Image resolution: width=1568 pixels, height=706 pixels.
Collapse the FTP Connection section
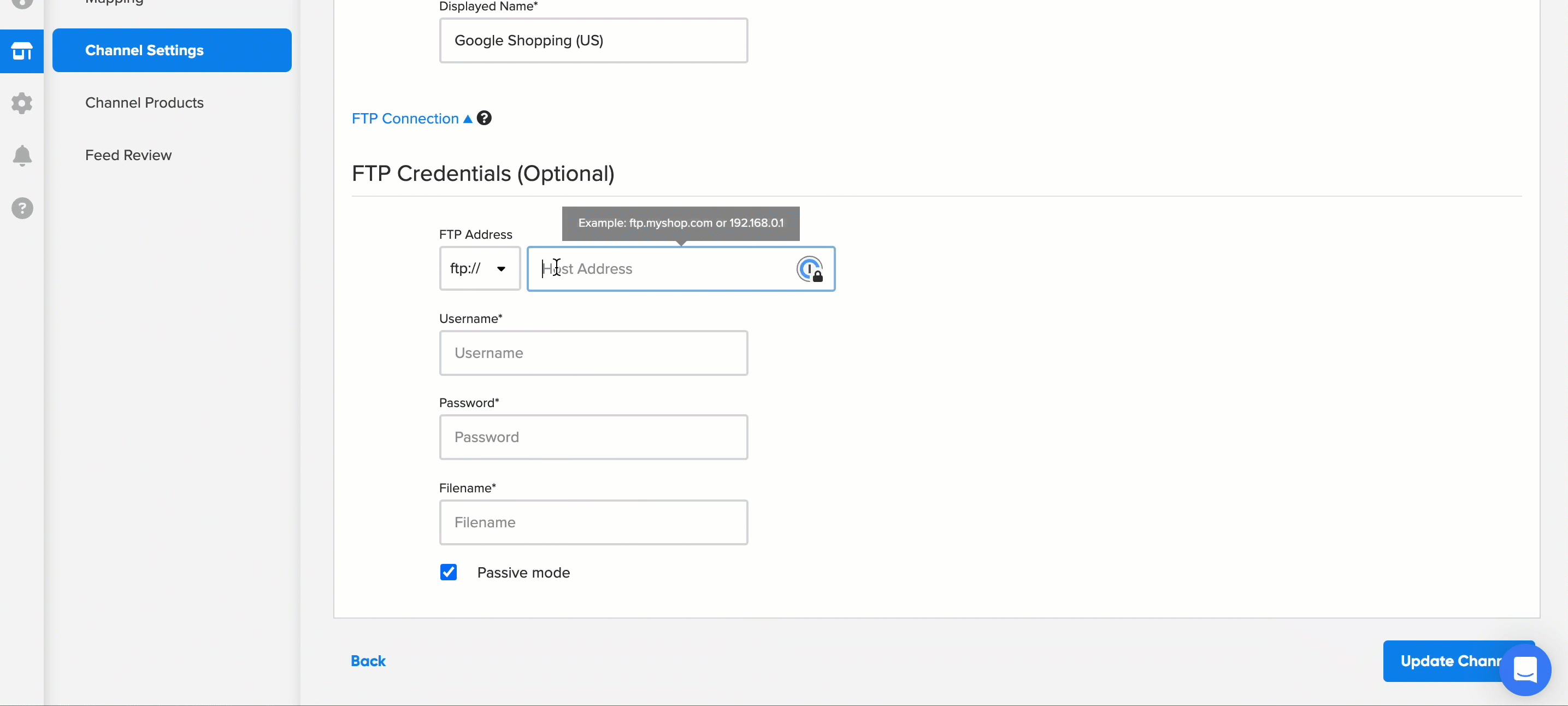coord(411,119)
